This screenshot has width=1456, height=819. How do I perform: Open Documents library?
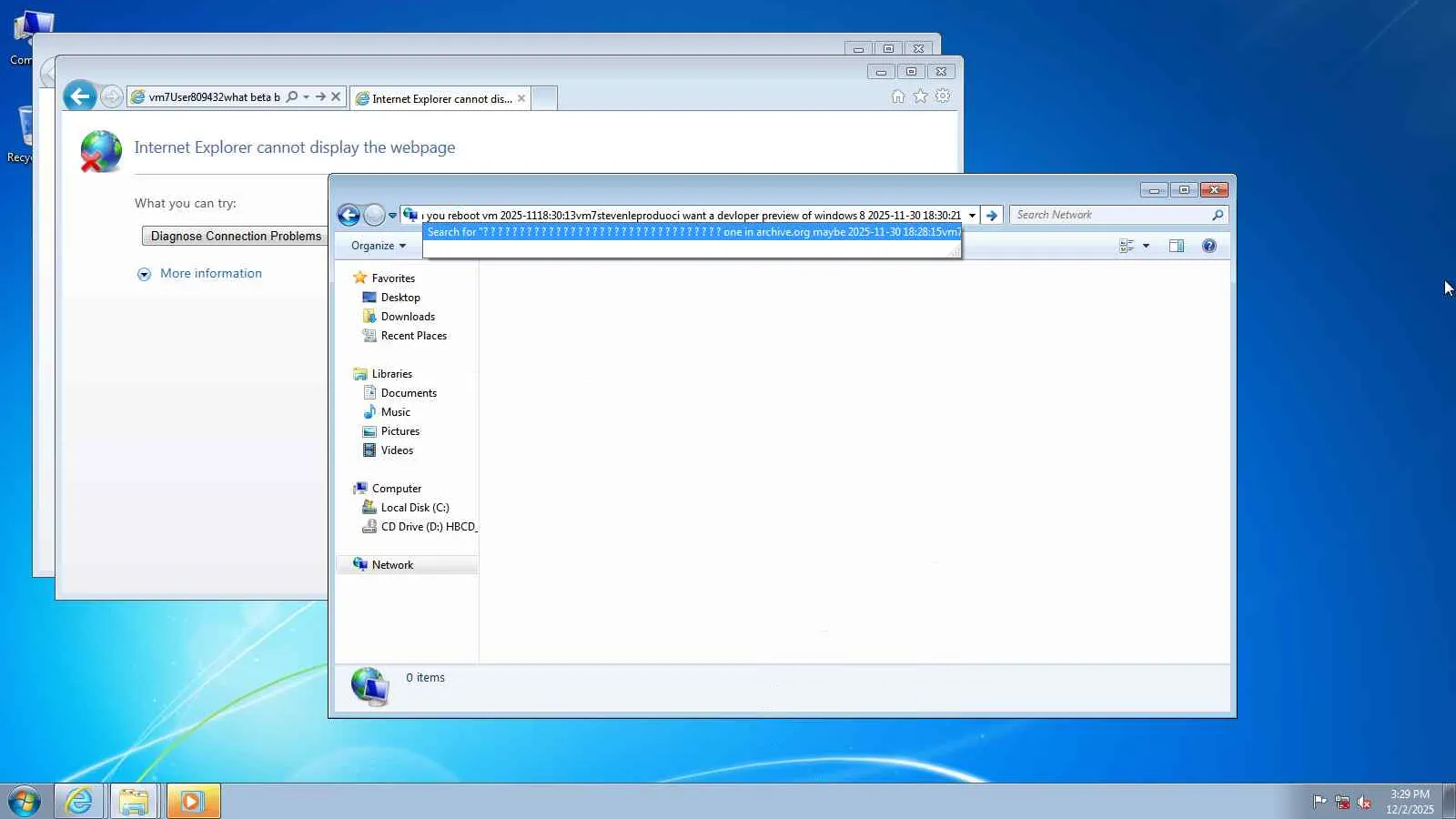409,393
